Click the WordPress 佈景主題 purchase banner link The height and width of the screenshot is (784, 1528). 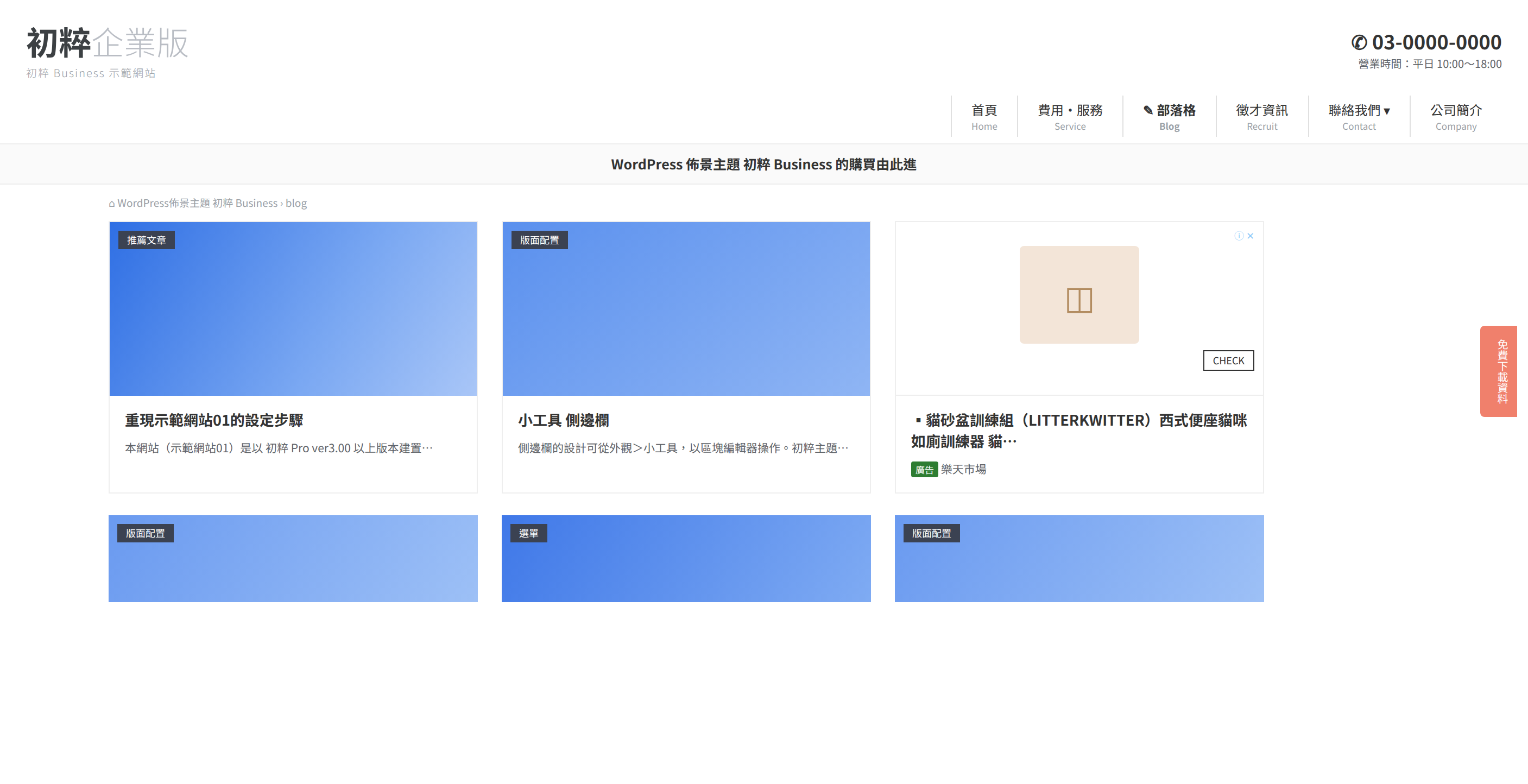tap(763, 165)
